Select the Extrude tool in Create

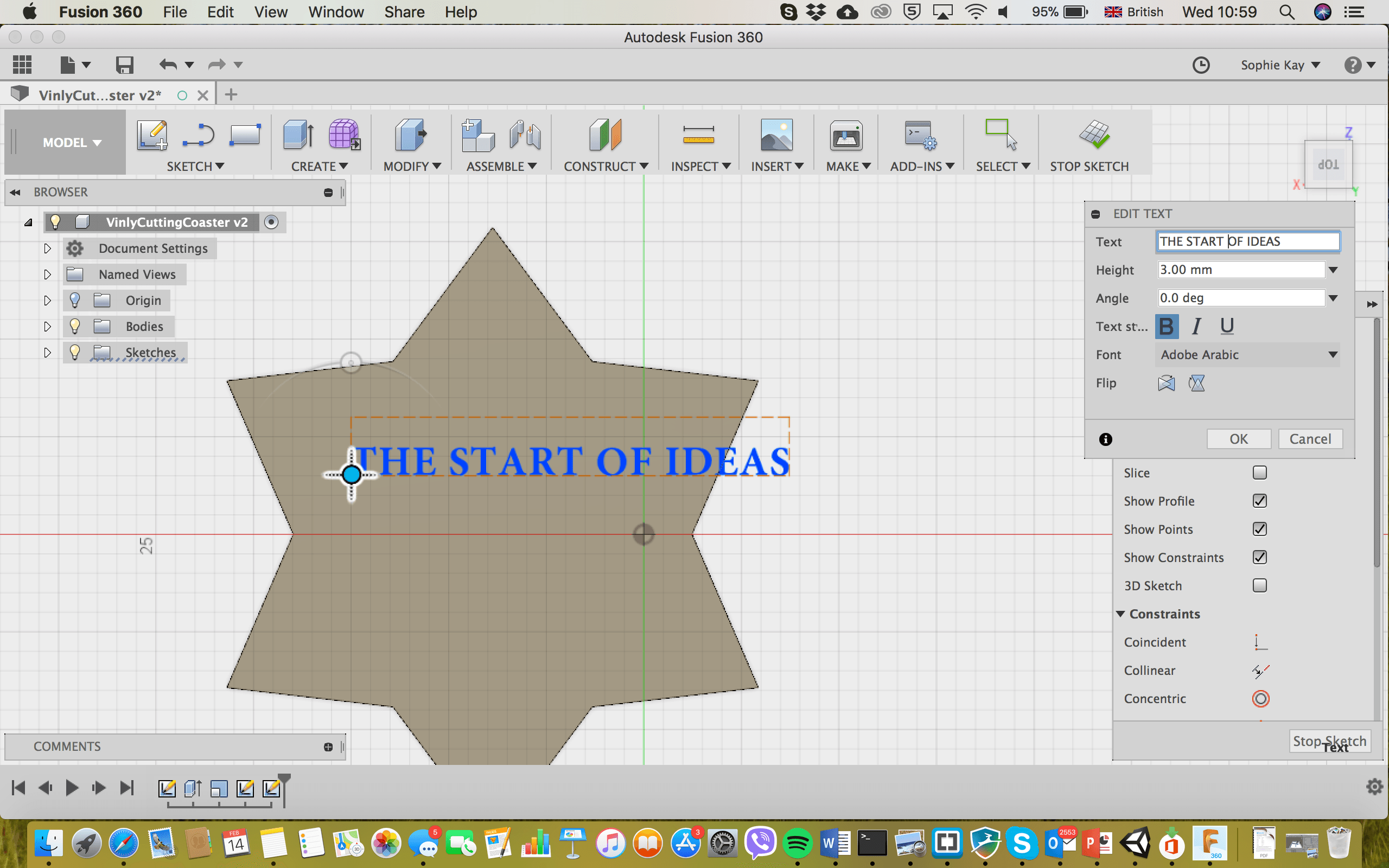coord(298,136)
